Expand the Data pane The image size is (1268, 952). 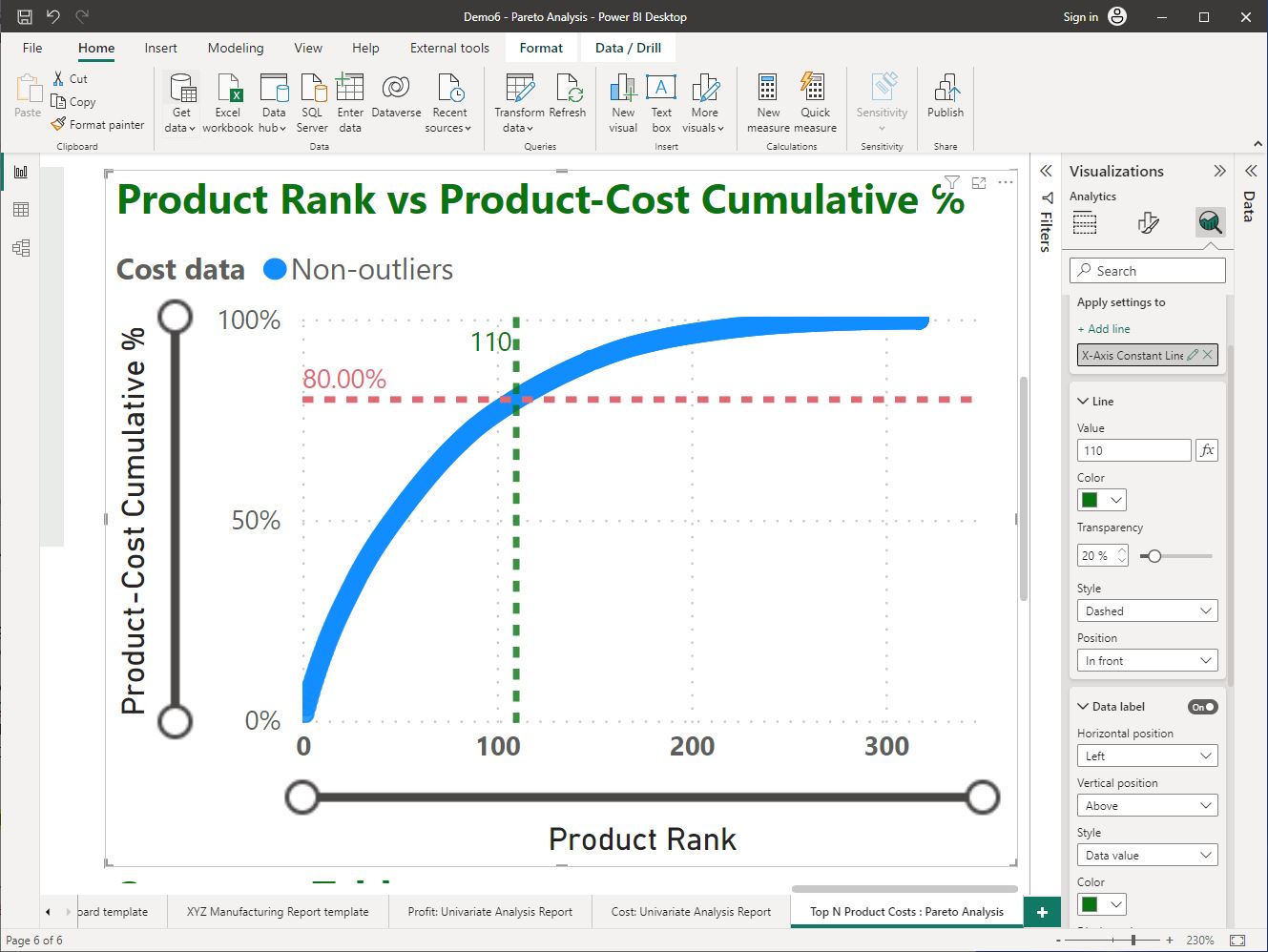(x=1251, y=171)
